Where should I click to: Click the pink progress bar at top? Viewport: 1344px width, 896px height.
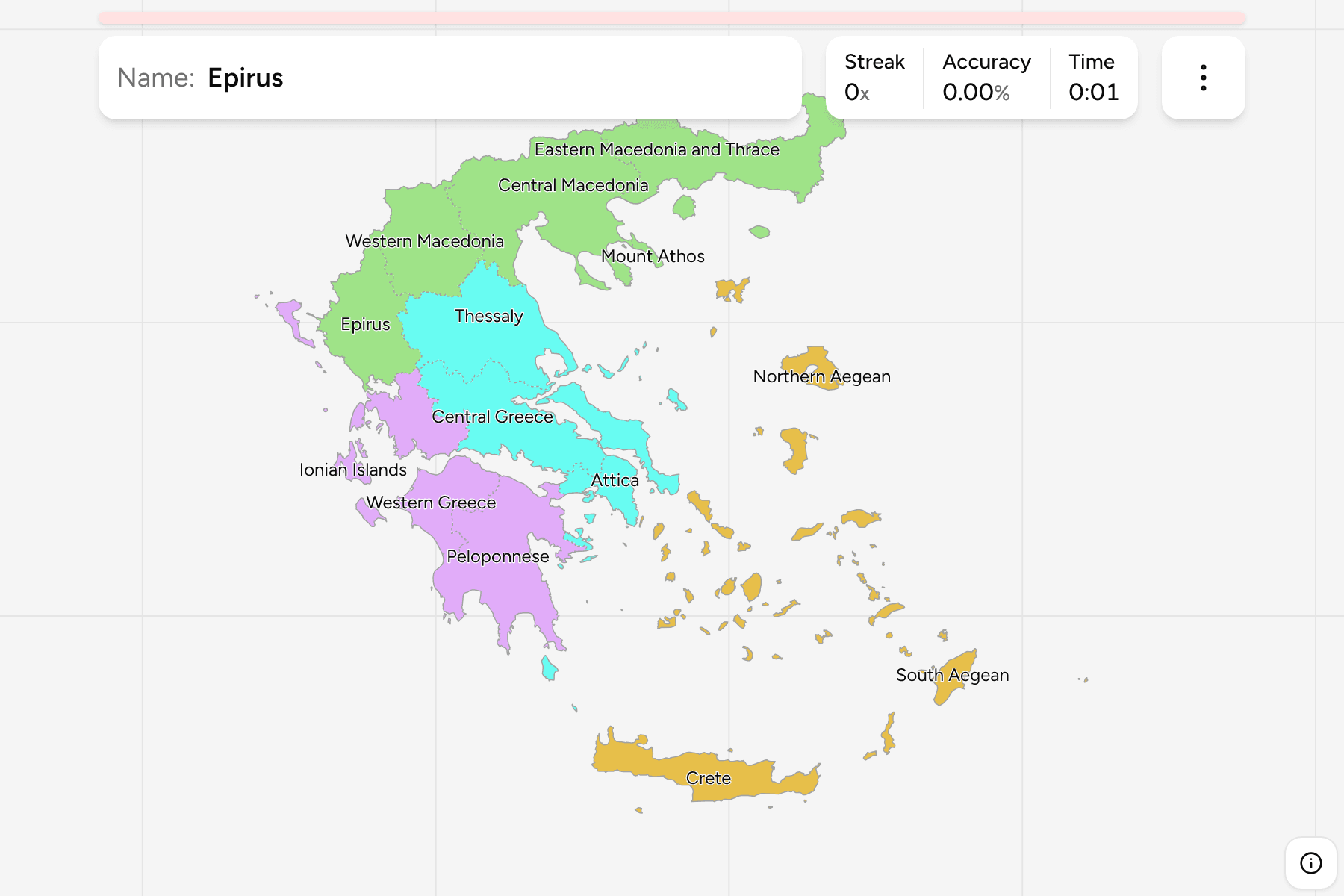tap(672, 18)
